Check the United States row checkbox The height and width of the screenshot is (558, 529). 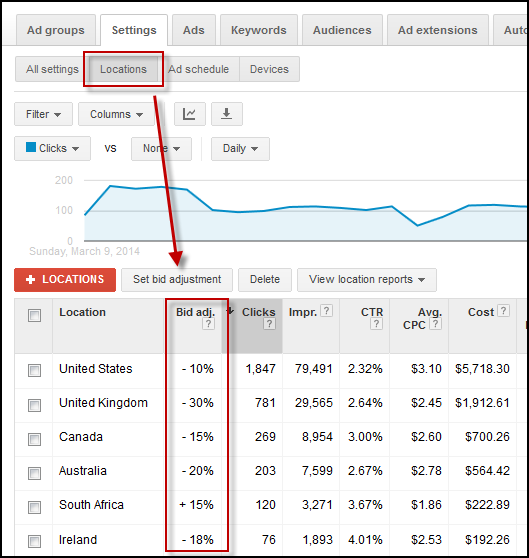[35, 370]
